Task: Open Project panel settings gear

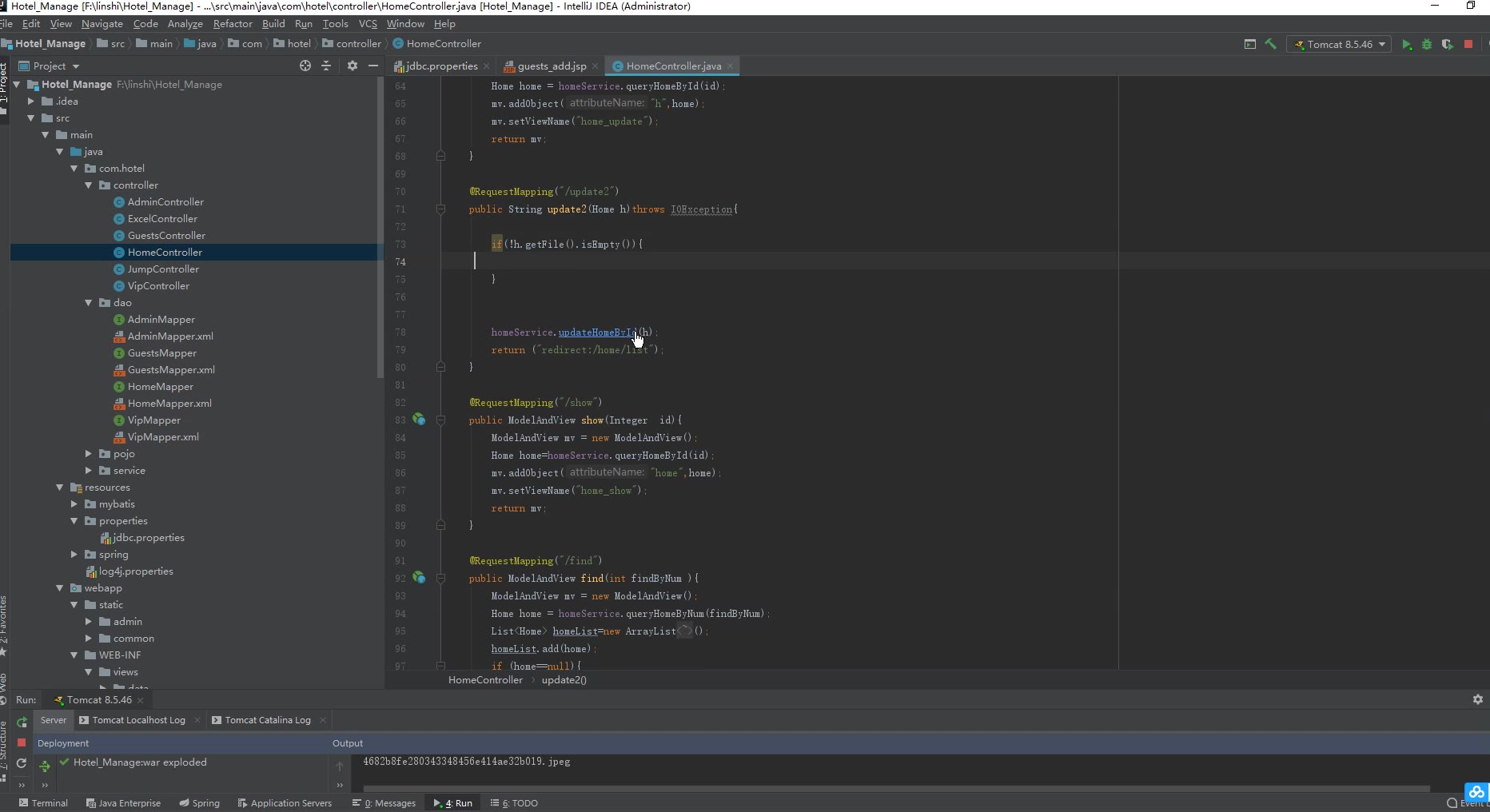Action: [x=353, y=66]
